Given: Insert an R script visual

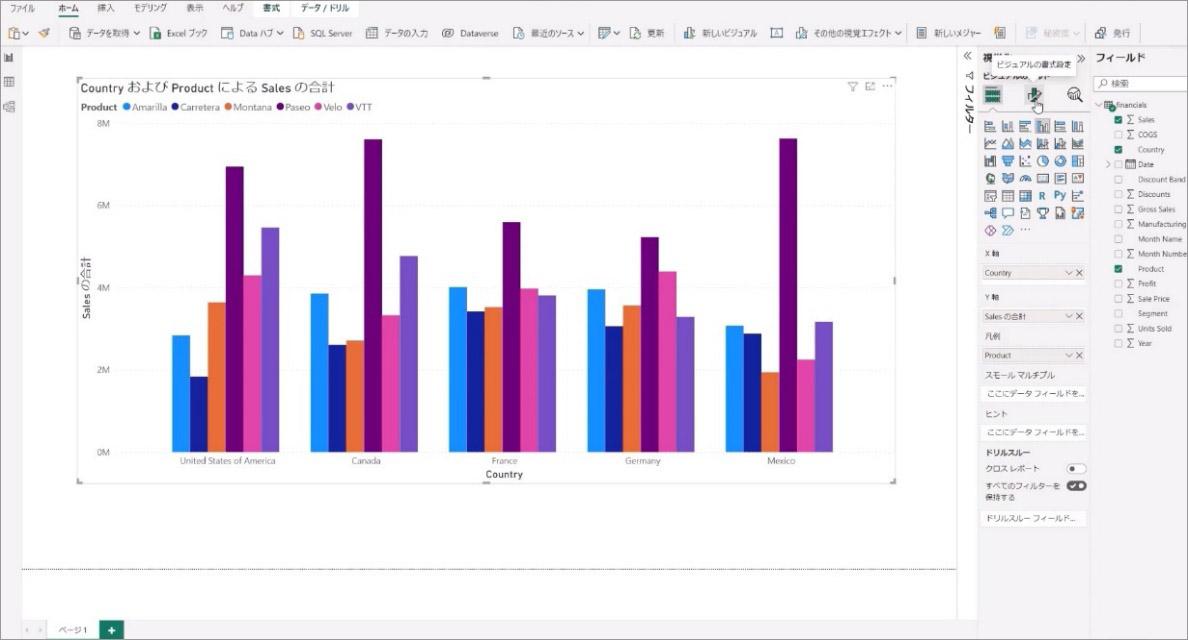Looking at the screenshot, I should pos(1041,196).
